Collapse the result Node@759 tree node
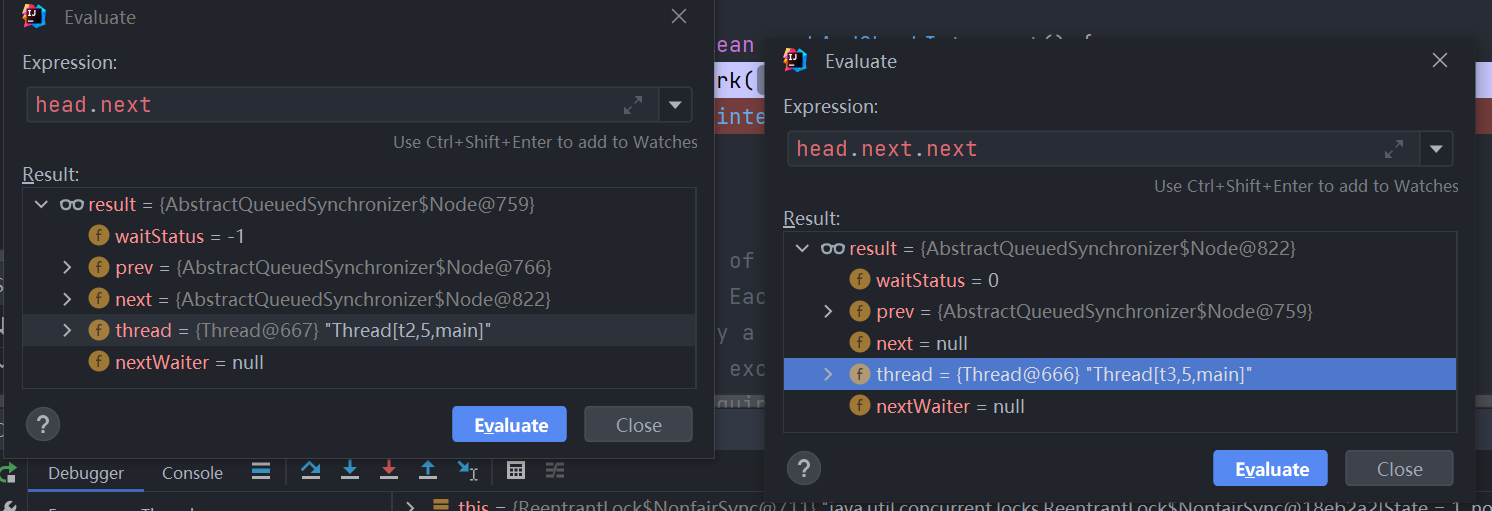 click(41, 204)
